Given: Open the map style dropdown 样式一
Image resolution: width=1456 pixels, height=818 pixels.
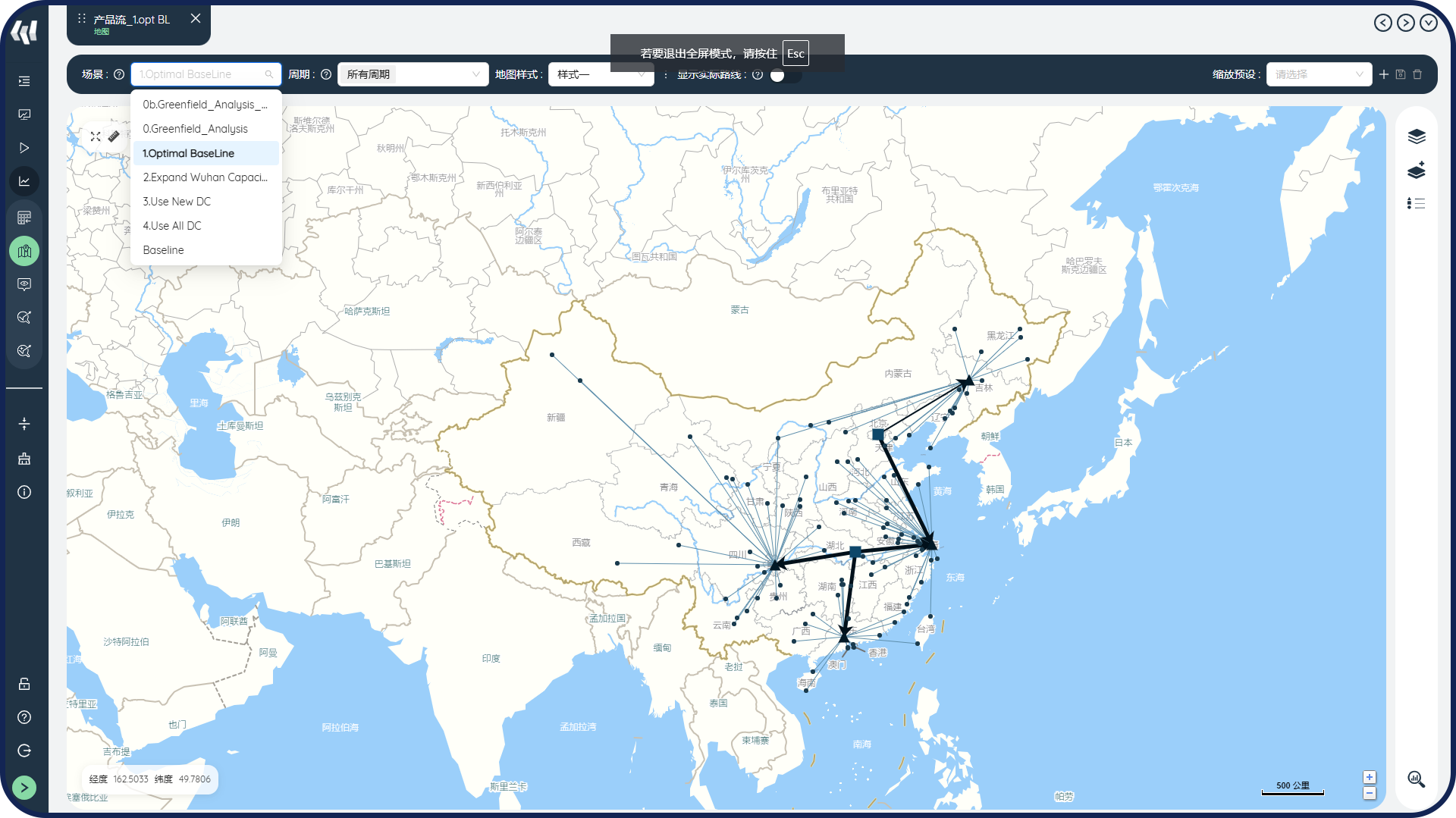Looking at the screenshot, I should [x=601, y=74].
